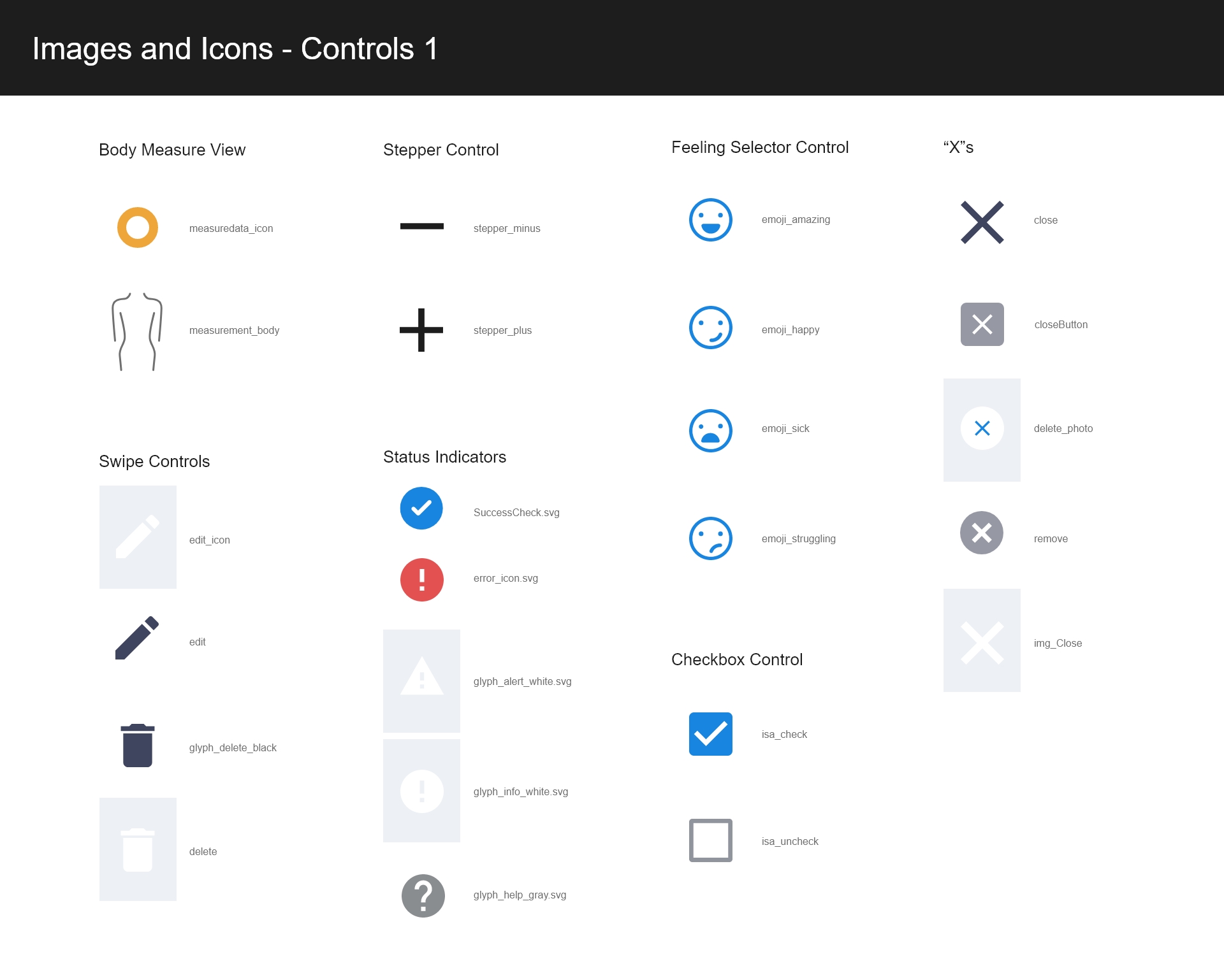
Task: Choose the winking emoji_happy face
Action: [x=710, y=328]
